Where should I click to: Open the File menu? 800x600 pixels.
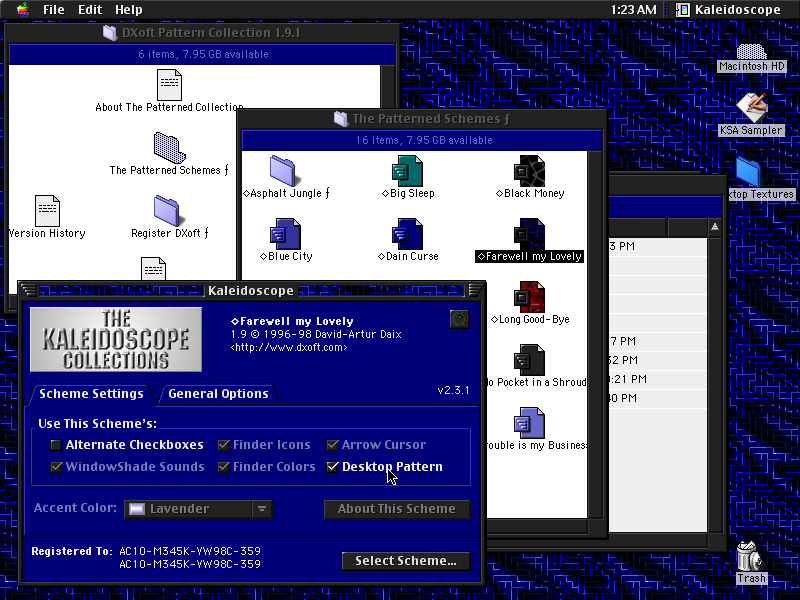(x=54, y=10)
